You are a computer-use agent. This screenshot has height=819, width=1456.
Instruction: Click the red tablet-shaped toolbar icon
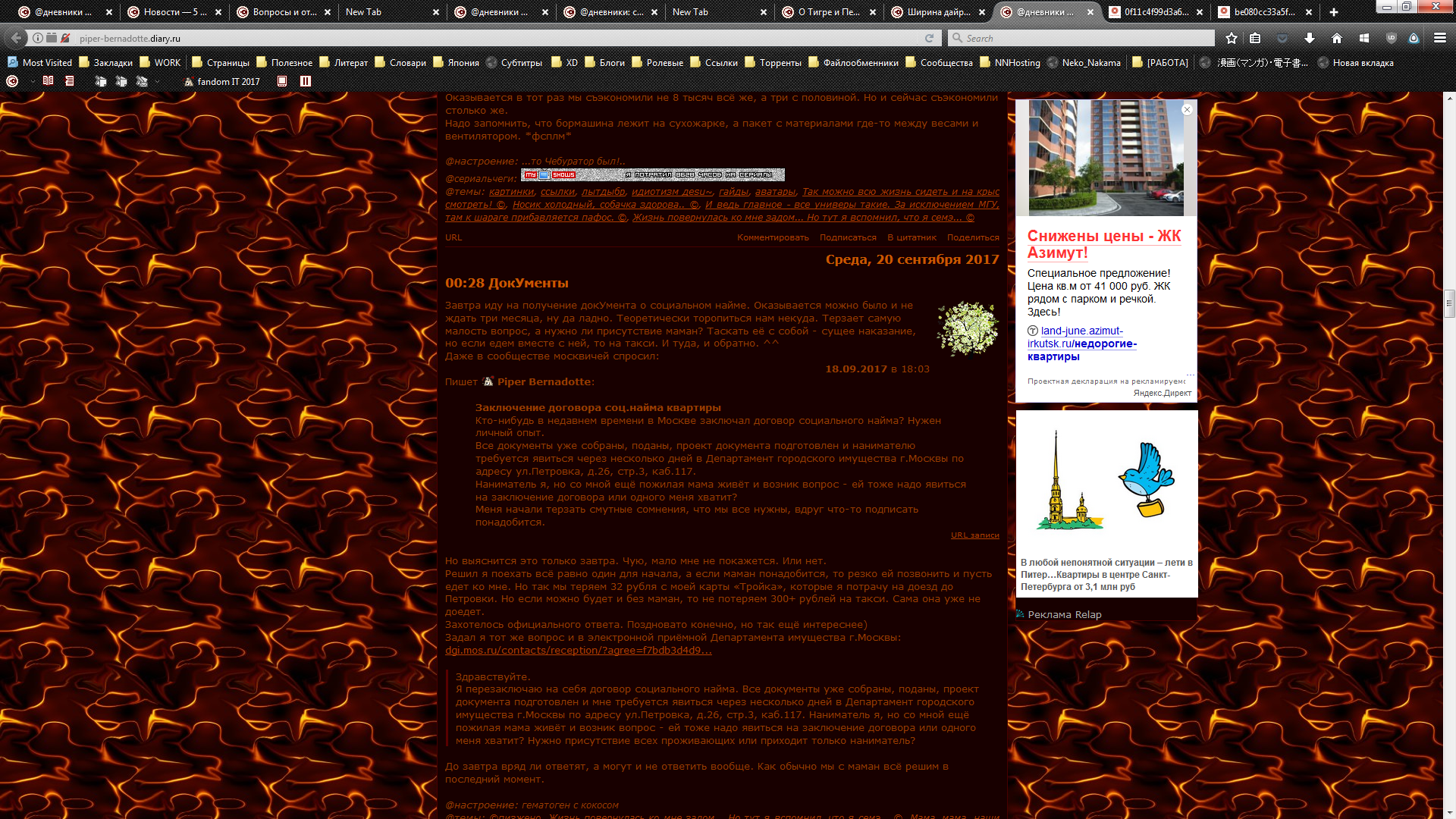point(282,81)
